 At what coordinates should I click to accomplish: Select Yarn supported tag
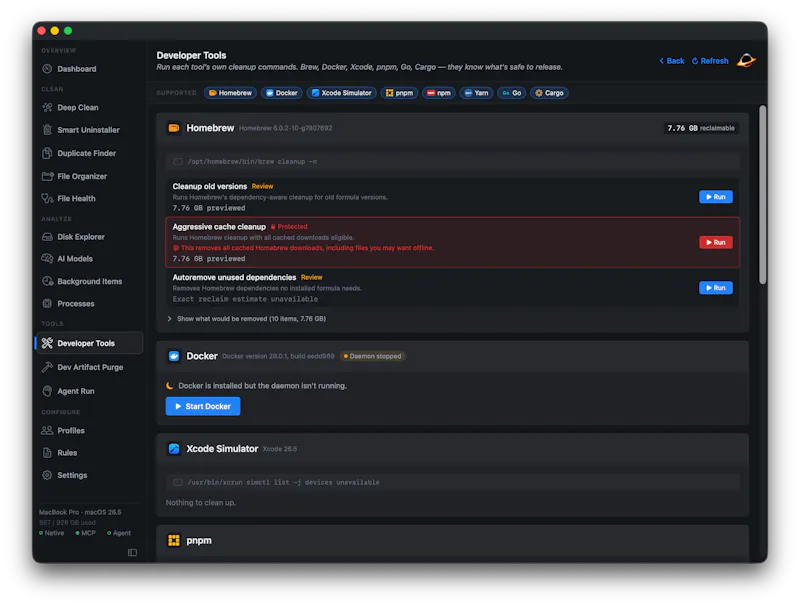click(x=476, y=93)
